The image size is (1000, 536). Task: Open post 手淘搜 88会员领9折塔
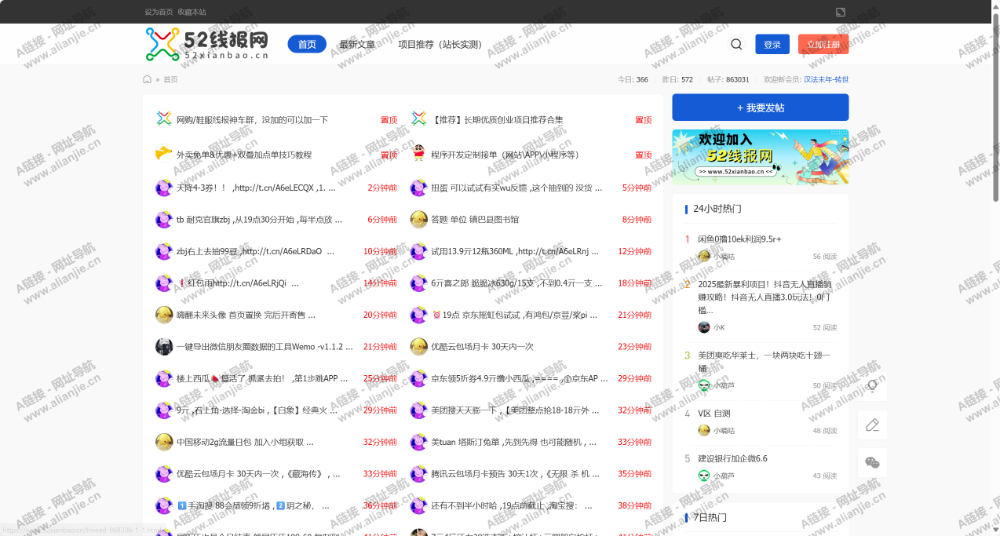[x=253, y=506]
